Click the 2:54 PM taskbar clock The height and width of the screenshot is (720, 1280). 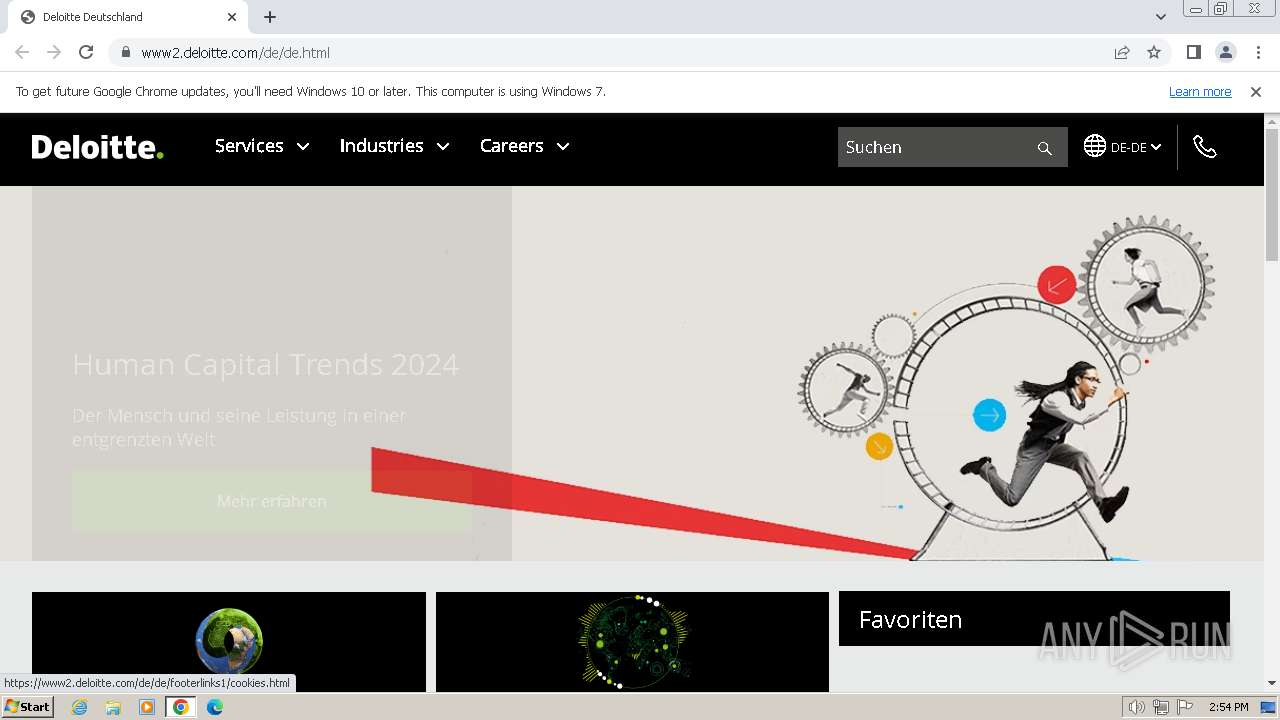point(1228,707)
